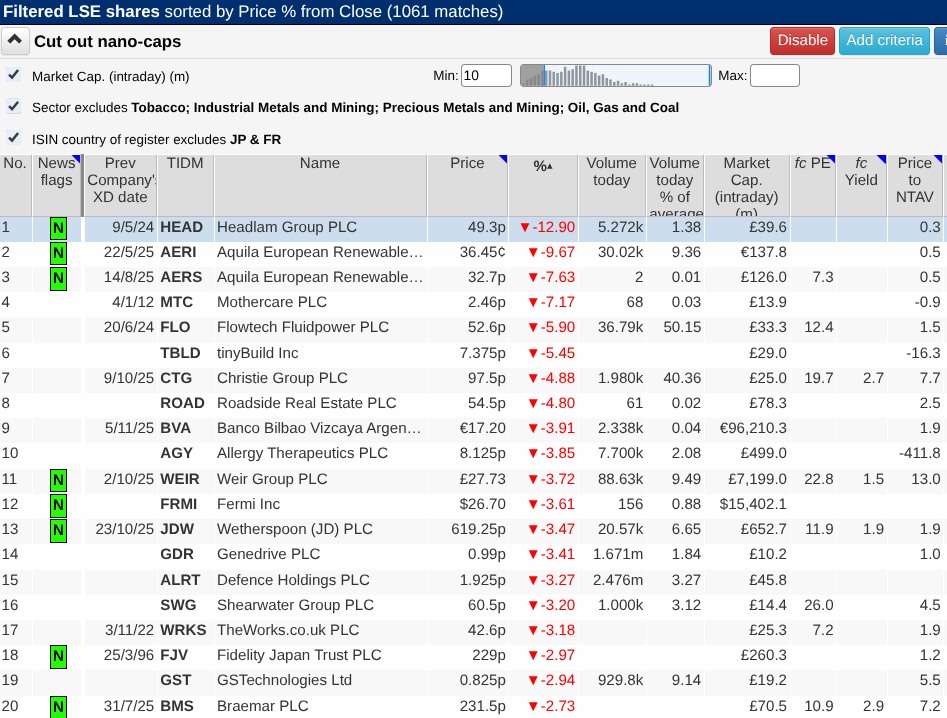Click the -12.90 percent change value
This screenshot has width=947, height=718.
(547, 227)
